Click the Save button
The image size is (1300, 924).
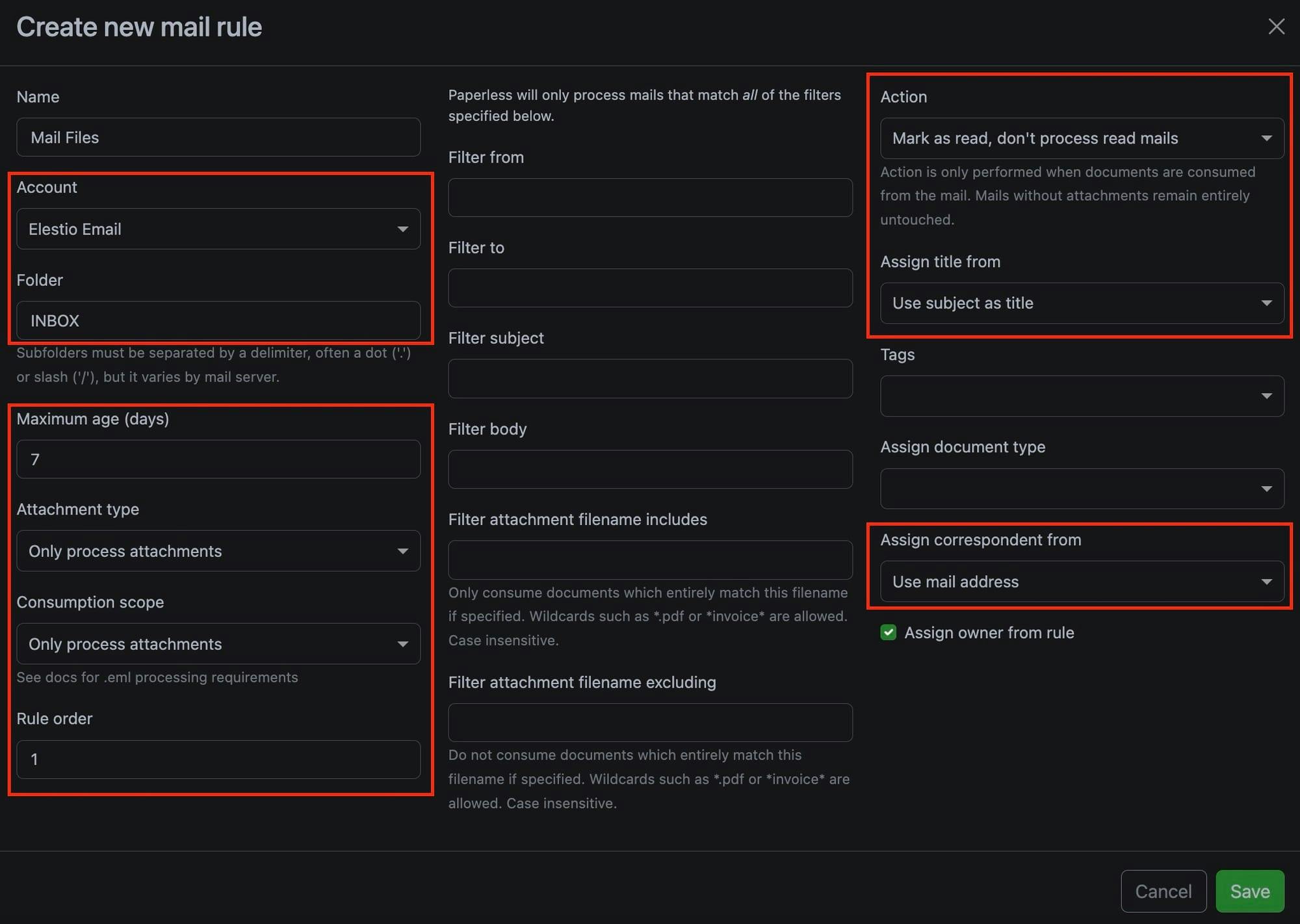click(x=1250, y=890)
